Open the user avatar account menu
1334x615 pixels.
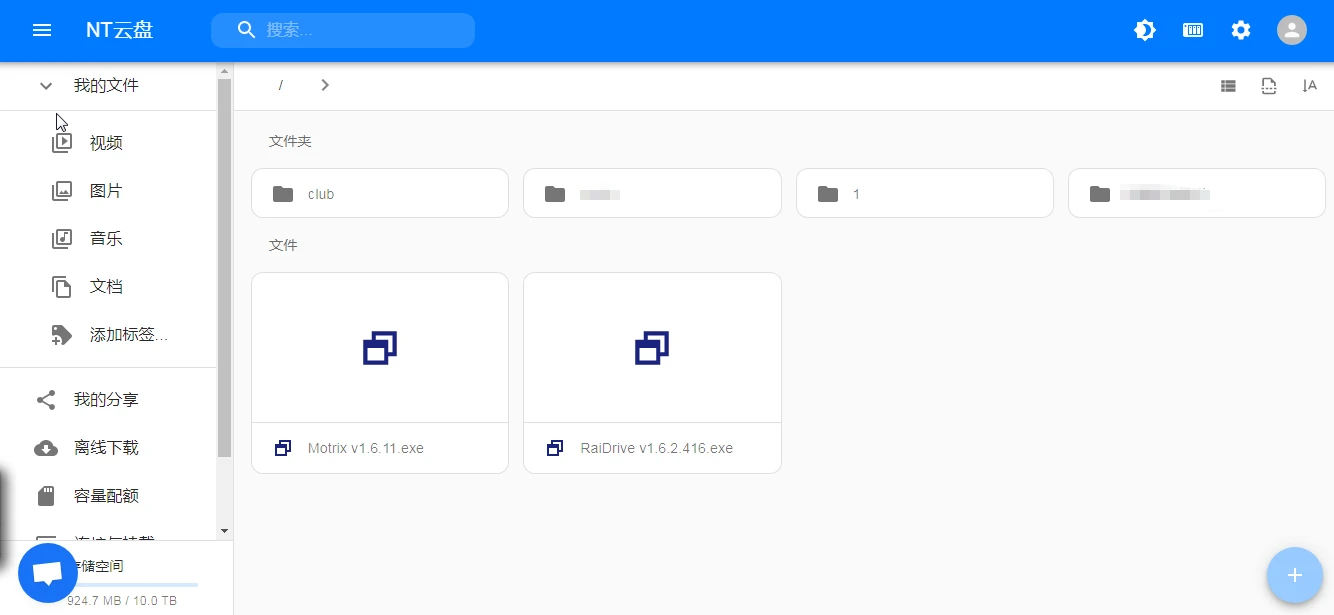coord(1292,30)
